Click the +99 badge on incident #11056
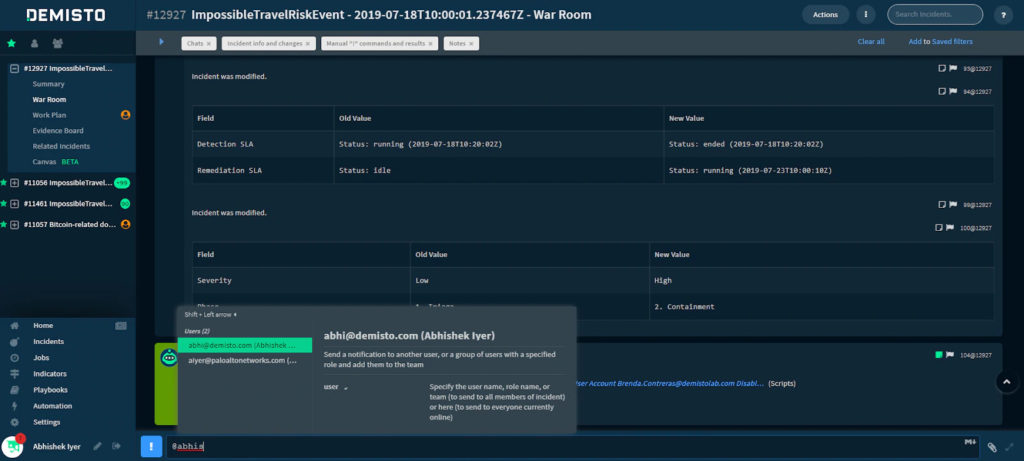Screen dimensions: 1024x461 [x=122, y=183]
